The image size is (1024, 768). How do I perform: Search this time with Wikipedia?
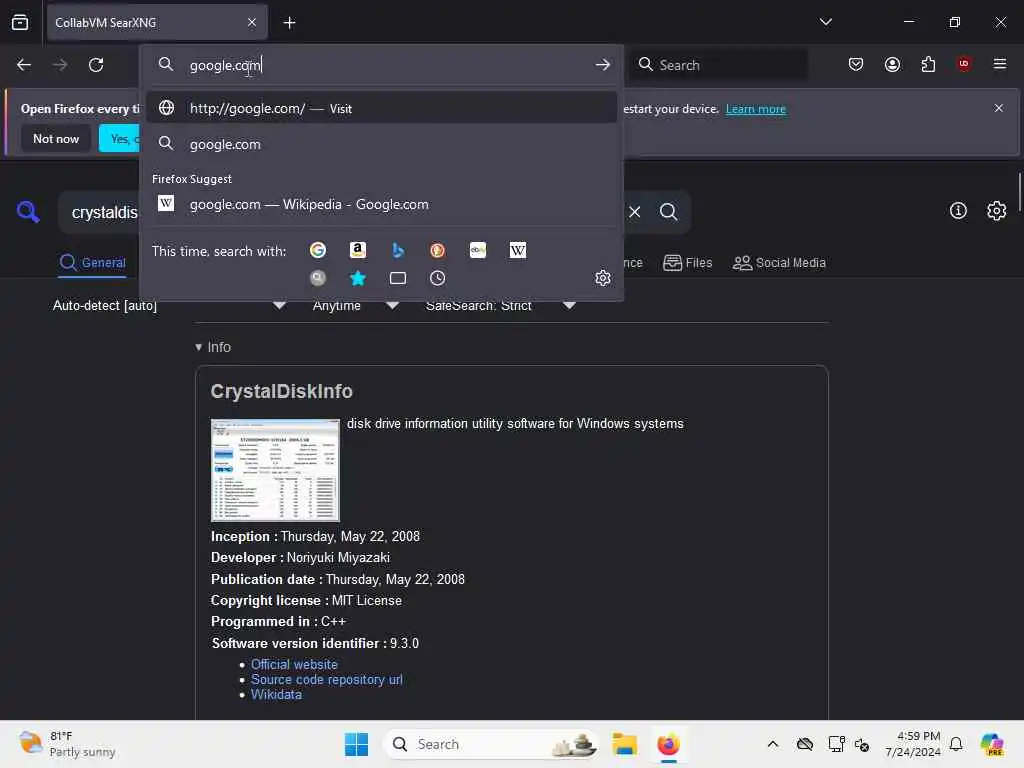pos(517,250)
